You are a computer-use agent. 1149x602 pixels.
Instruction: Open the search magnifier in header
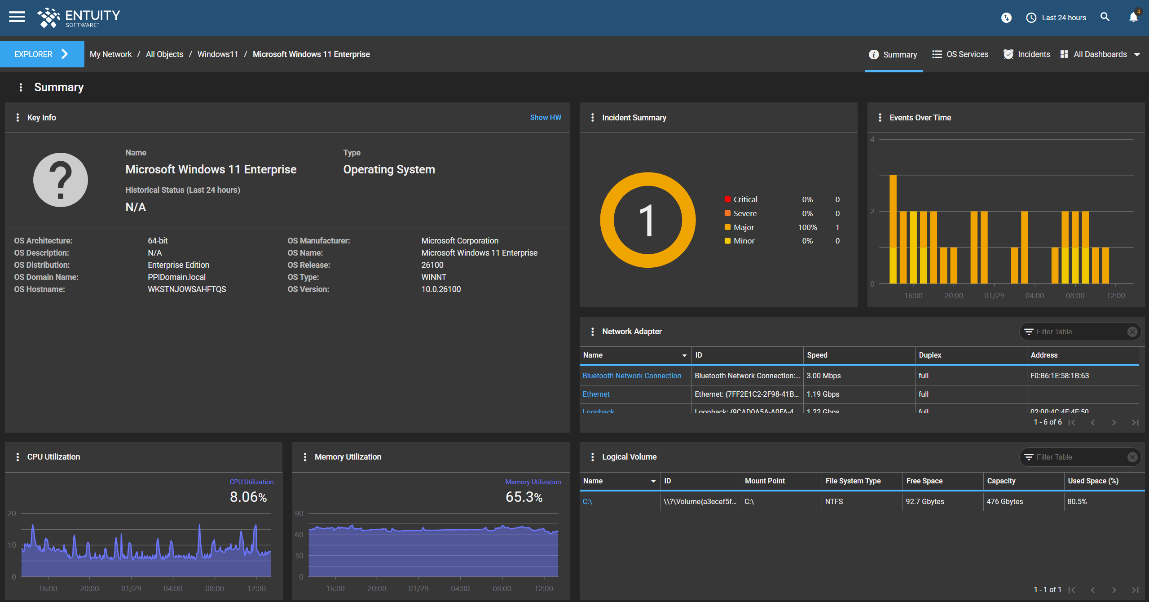point(1105,17)
